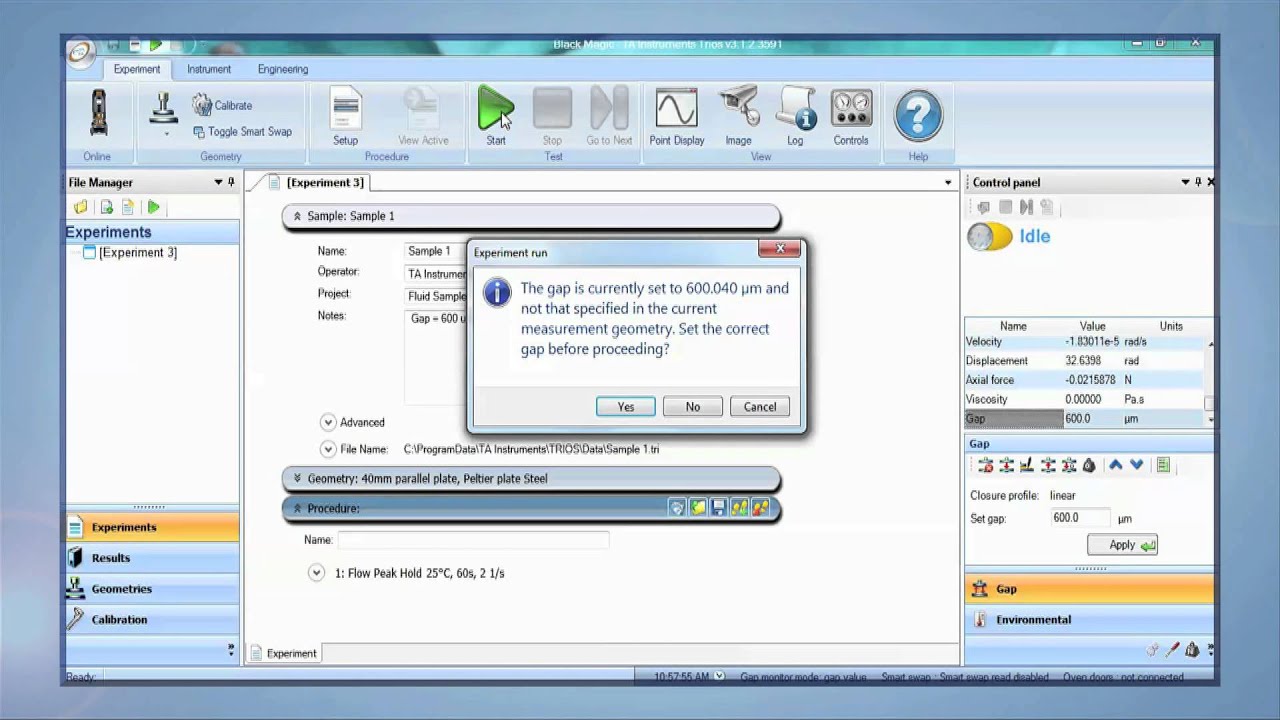
Task: Collapse the Procedure section header
Action: pyautogui.click(x=297, y=508)
